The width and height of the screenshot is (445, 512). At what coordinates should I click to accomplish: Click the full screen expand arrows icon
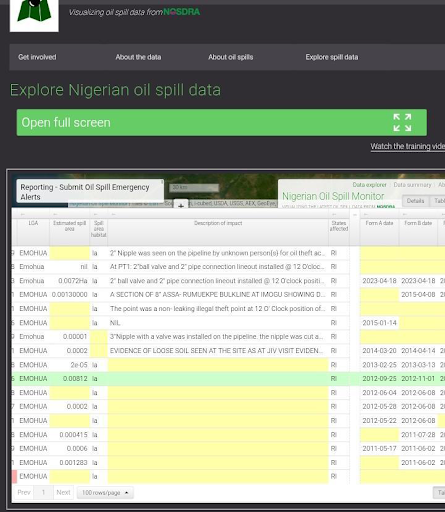402,122
